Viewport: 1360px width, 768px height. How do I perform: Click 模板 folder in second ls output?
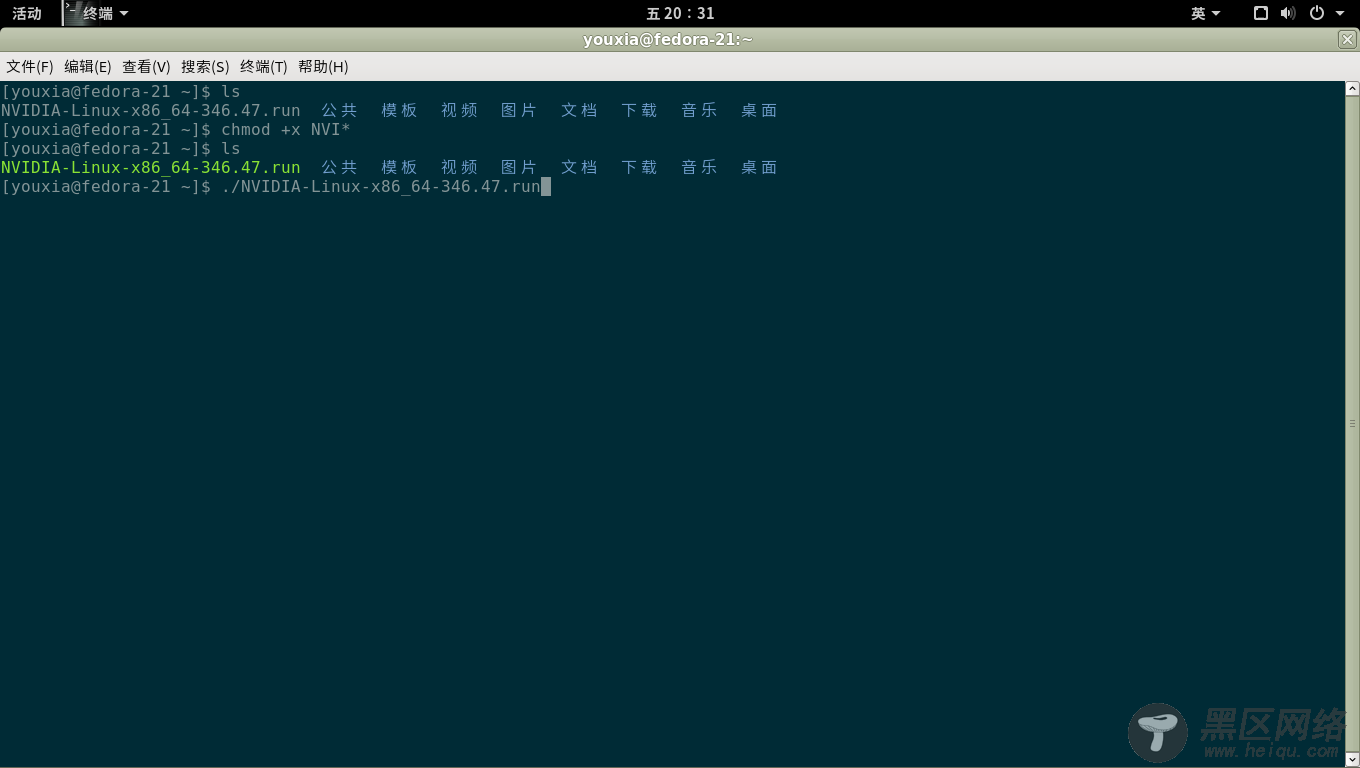399,167
